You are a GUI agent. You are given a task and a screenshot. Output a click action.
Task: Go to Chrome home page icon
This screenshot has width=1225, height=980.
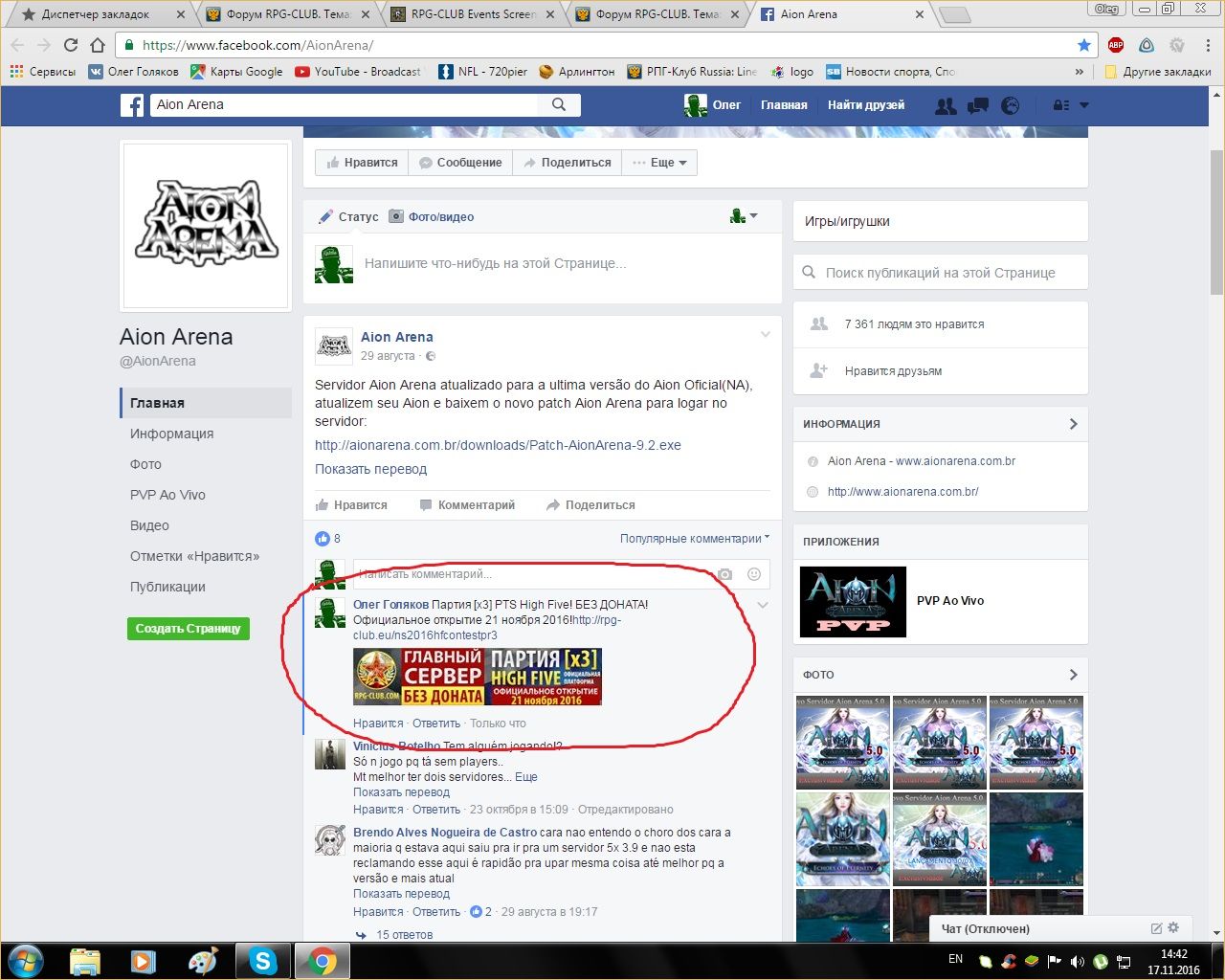click(97, 45)
